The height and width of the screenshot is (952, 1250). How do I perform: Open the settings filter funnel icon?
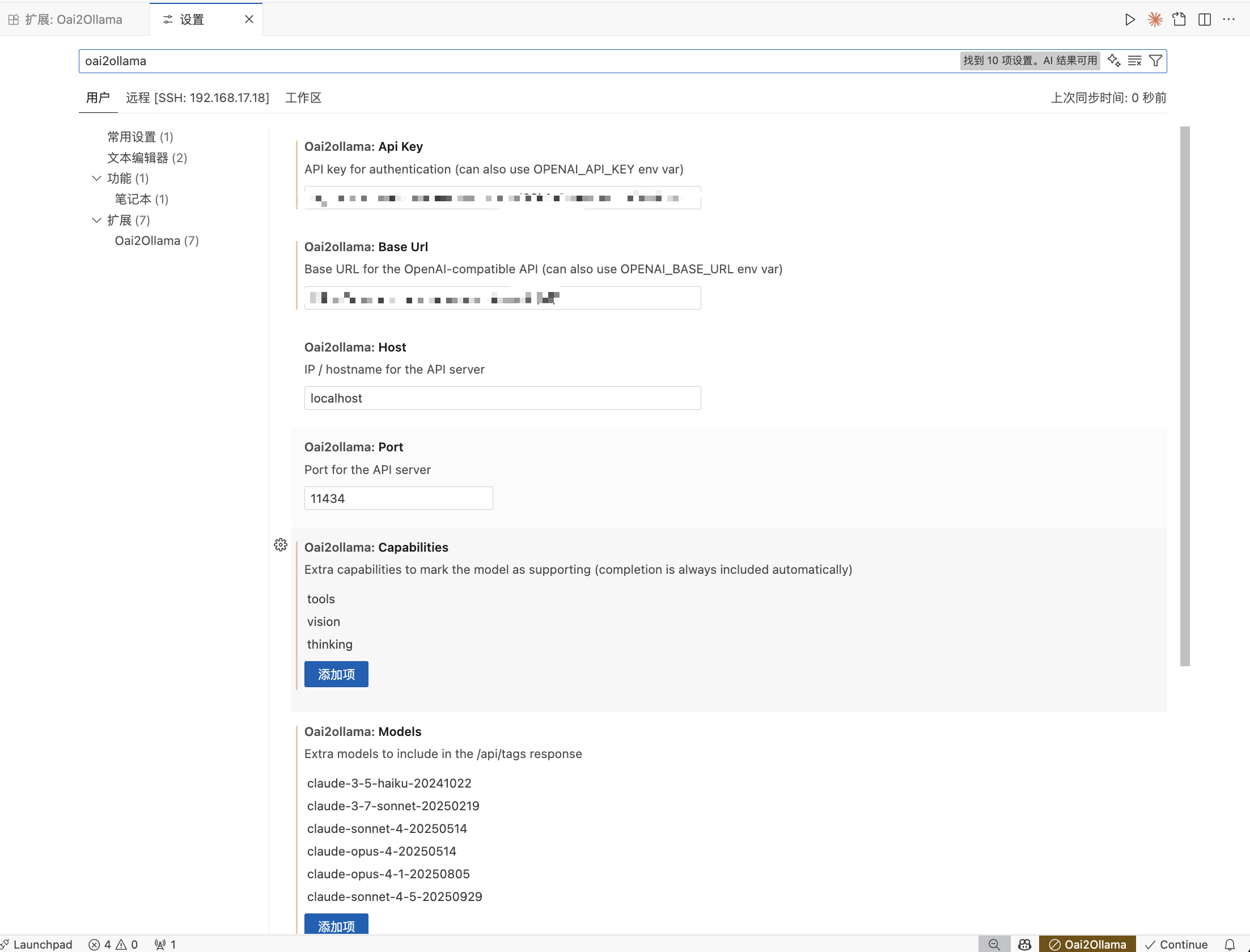[1155, 61]
